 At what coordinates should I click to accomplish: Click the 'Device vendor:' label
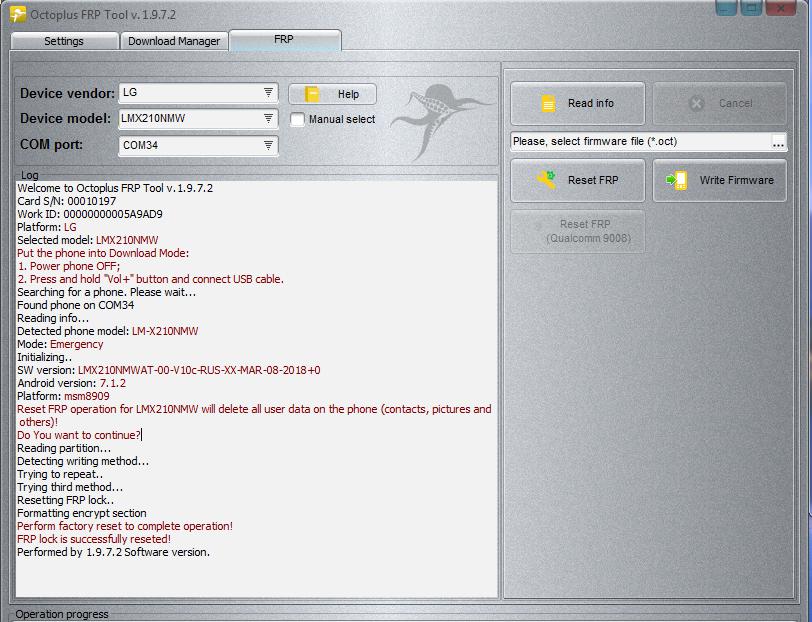pos(67,93)
